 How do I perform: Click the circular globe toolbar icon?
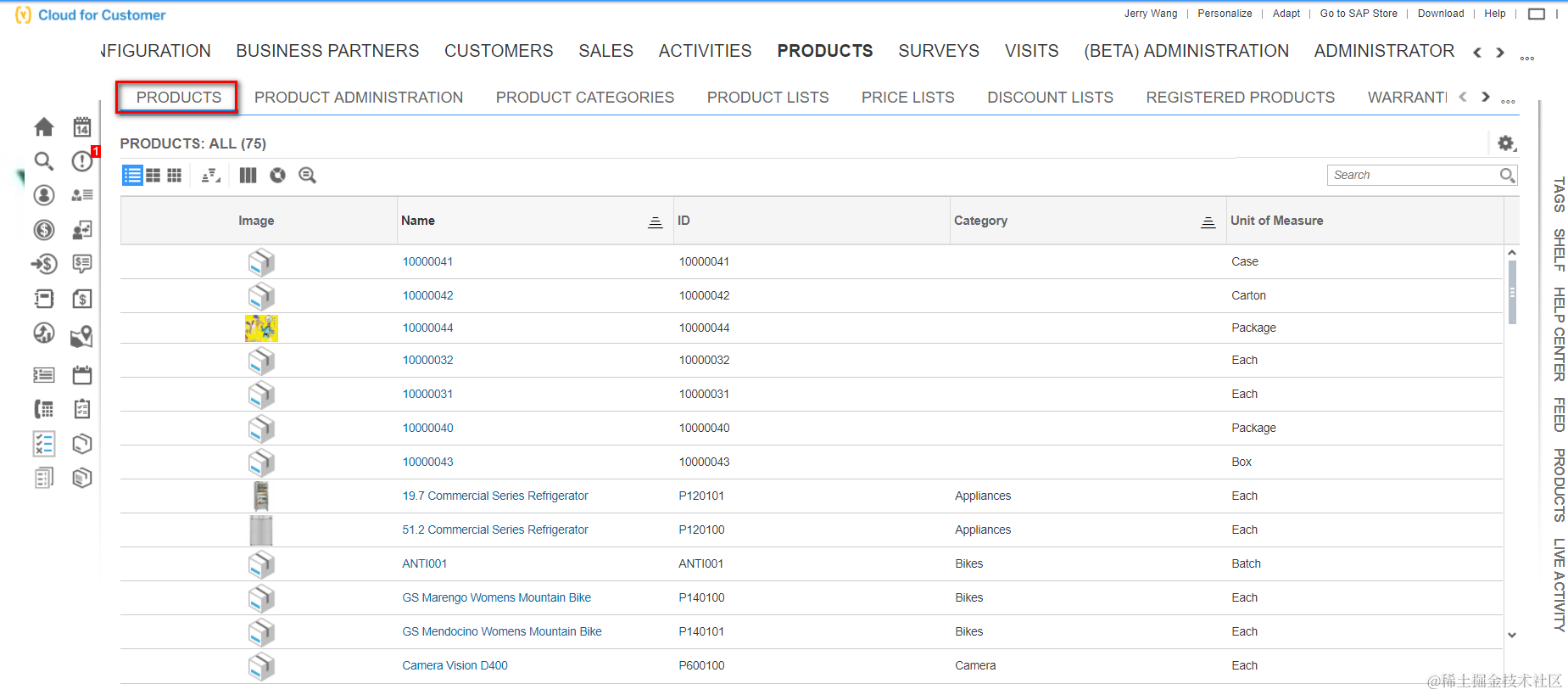(278, 176)
